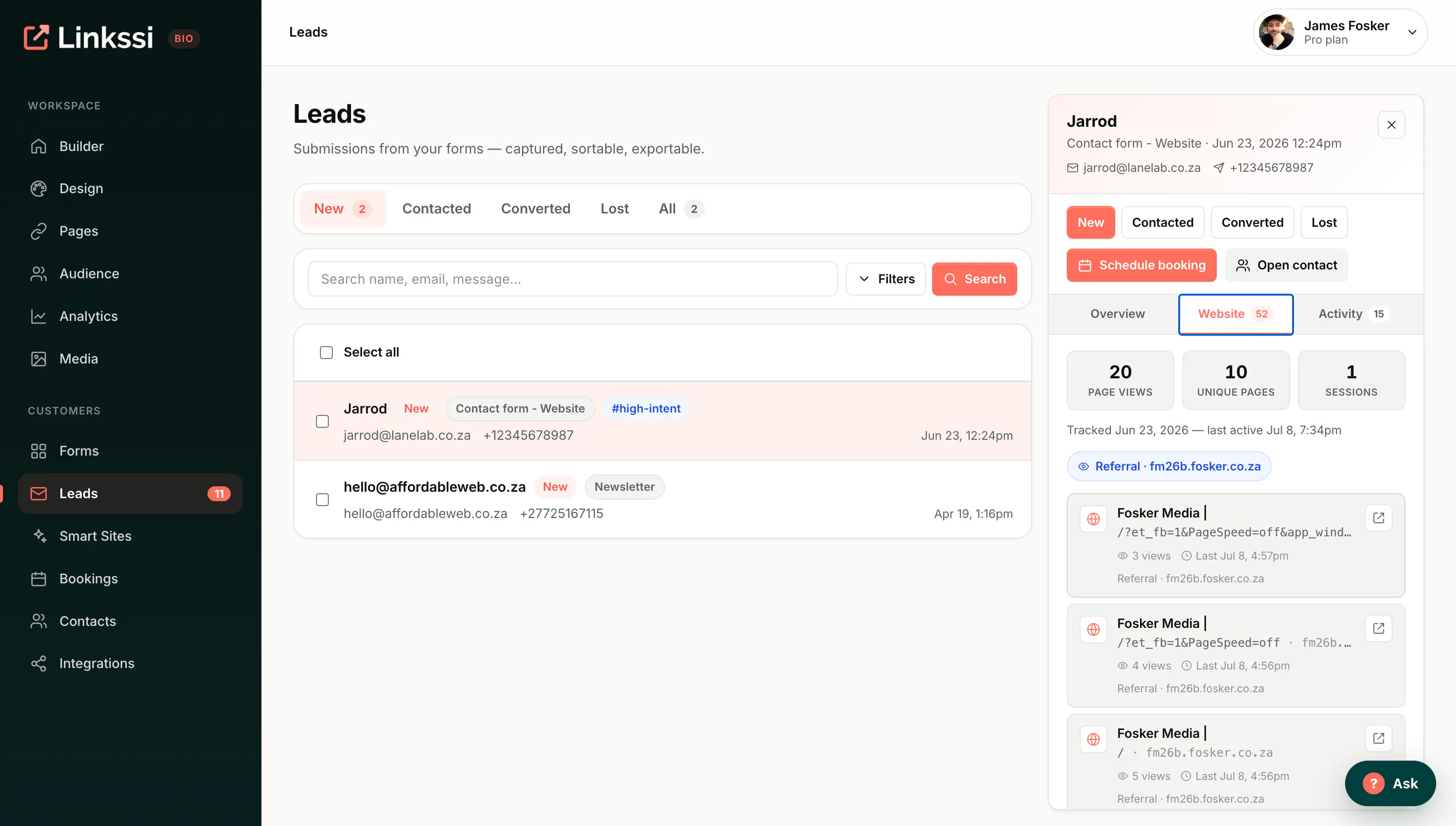This screenshot has width=1456, height=826.
Task: Click James Fosker's profile avatar
Action: coord(1276,32)
